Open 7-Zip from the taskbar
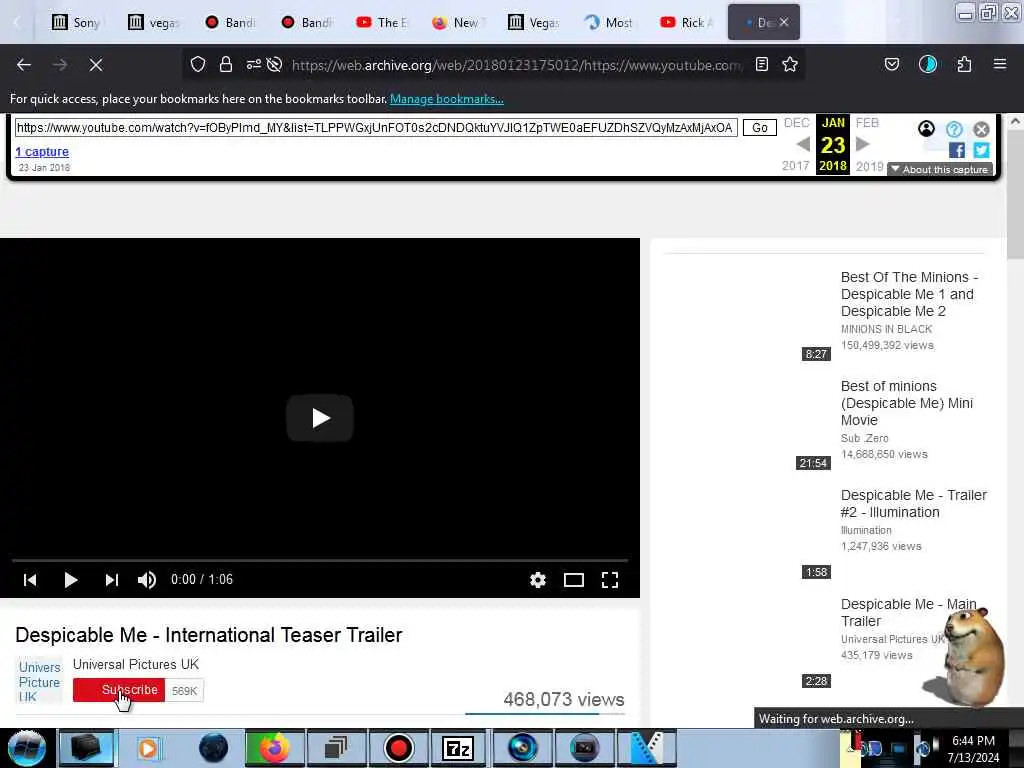The width and height of the screenshot is (1024, 768). 457,748
